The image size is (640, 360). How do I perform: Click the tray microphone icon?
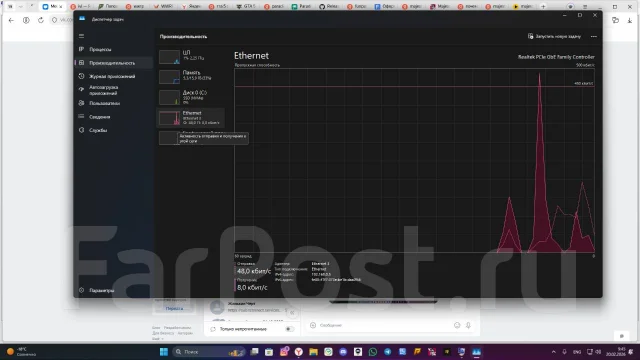pos(564,352)
